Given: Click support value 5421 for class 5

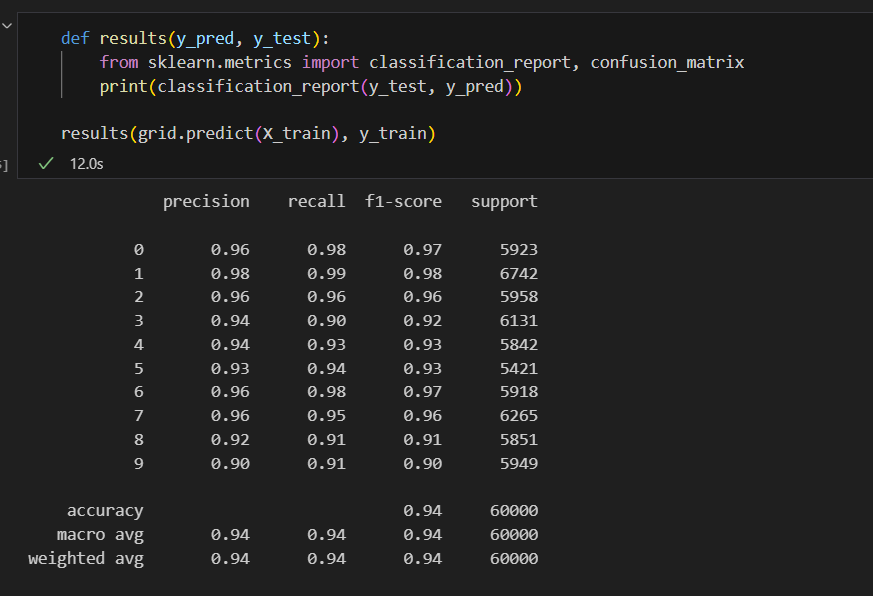Looking at the screenshot, I should click(x=519, y=369).
